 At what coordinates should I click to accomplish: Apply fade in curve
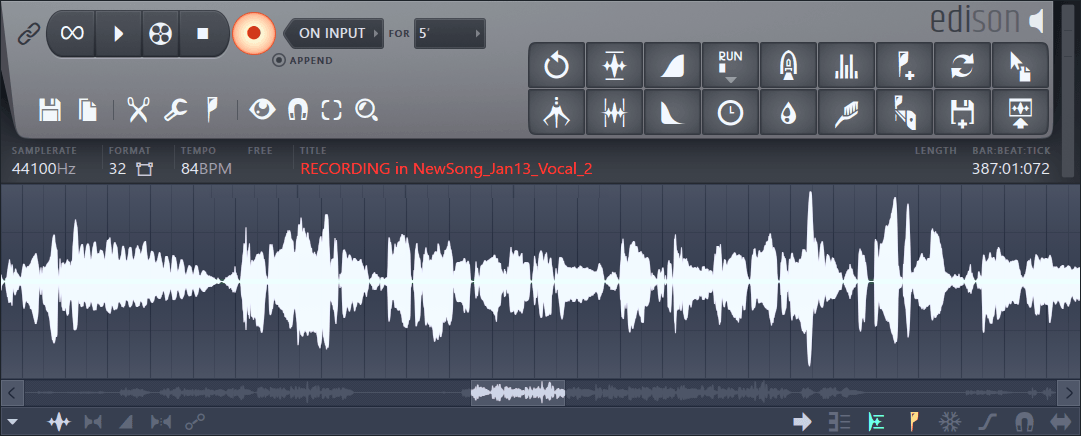[673, 66]
